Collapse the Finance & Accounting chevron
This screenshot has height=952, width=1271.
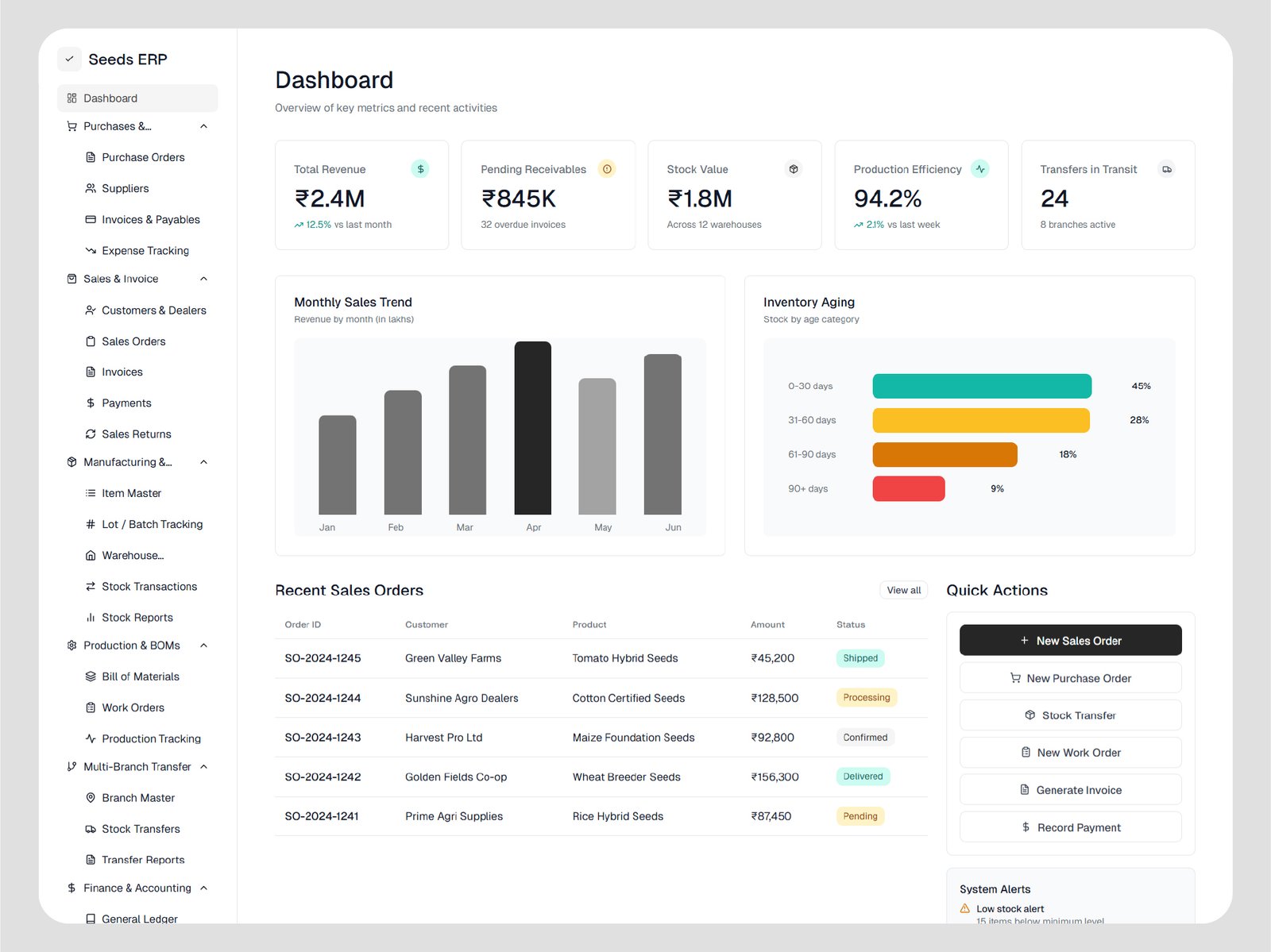[203, 888]
